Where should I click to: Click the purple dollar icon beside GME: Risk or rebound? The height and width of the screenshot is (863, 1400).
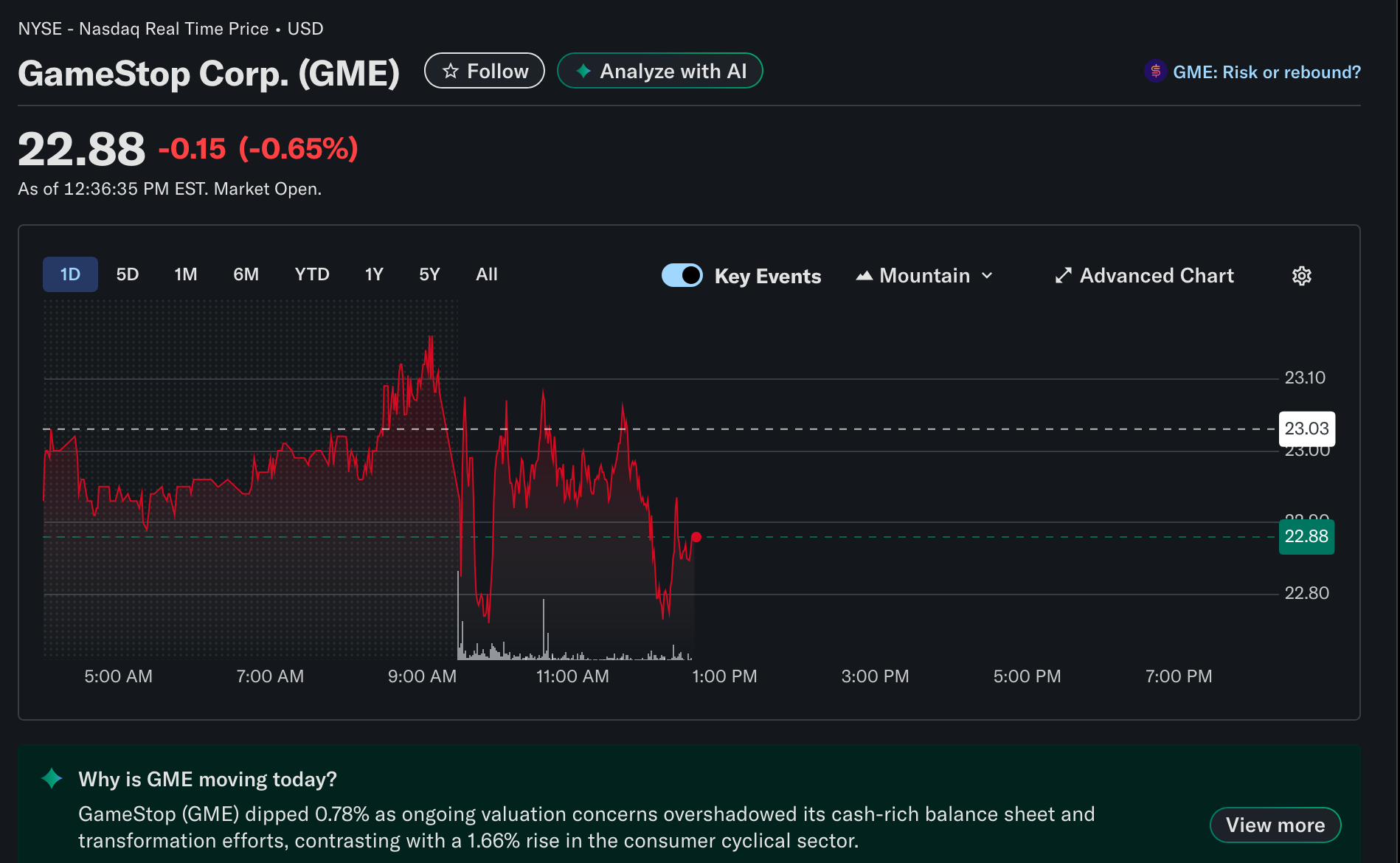click(1155, 72)
